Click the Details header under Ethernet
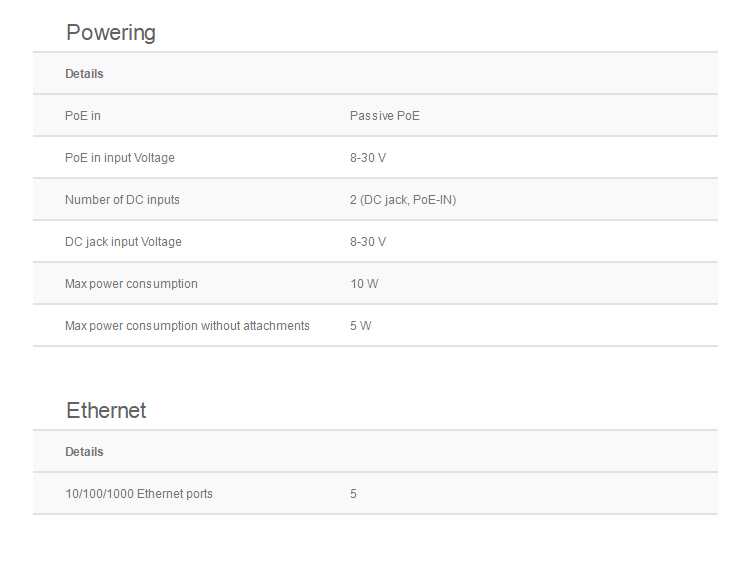The height and width of the screenshot is (562, 750). pyautogui.click(x=84, y=452)
